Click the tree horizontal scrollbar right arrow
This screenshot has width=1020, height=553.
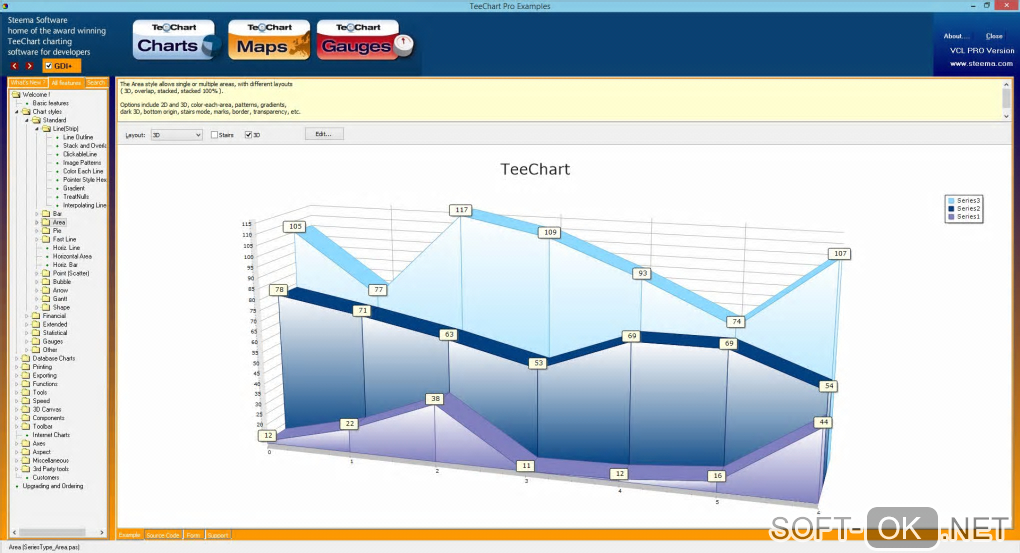pyautogui.click(x=102, y=532)
